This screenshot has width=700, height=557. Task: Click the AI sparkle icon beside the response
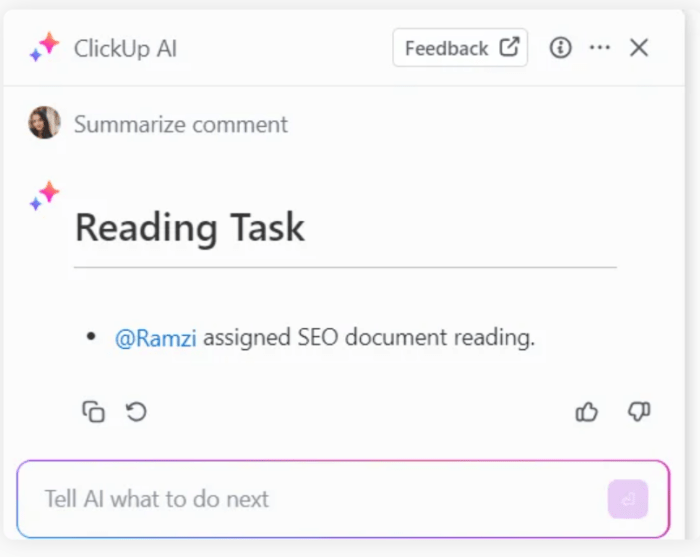tap(44, 196)
